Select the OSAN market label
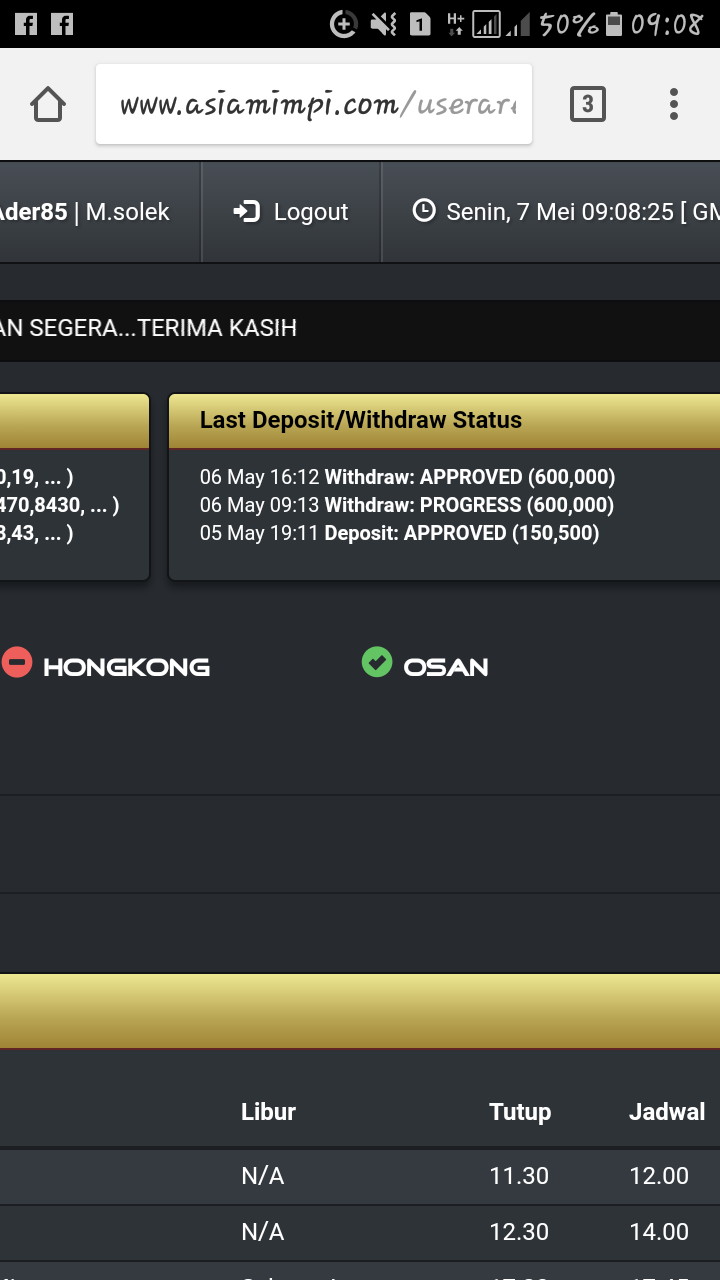The height and width of the screenshot is (1280, 720). 446,667
